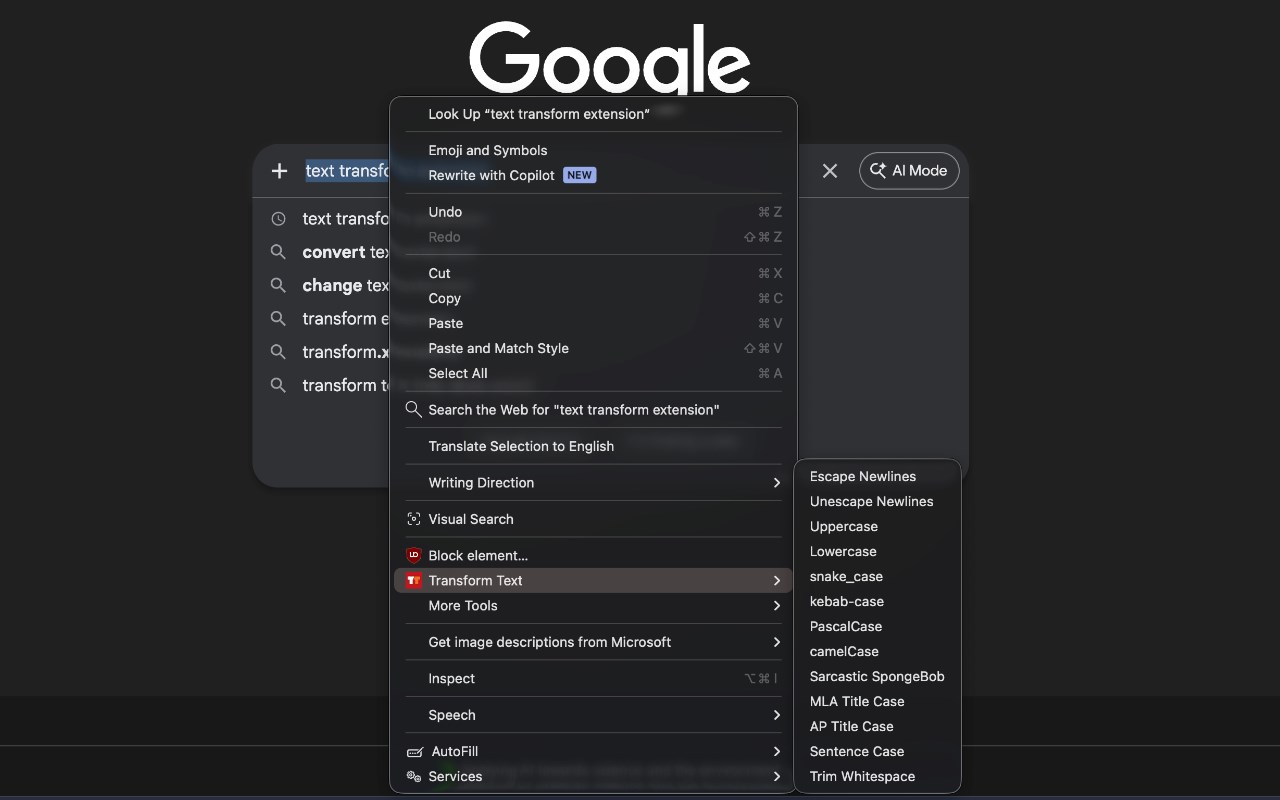
Task: Apply camelCase transform
Action: click(877, 651)
